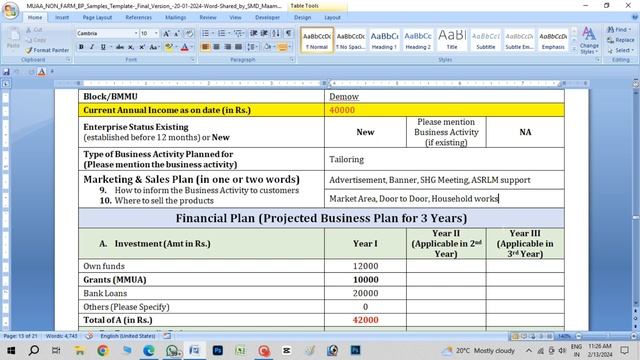Image resolution: width=640 pixels, height=360 pixels.
Task: Expand the Font dialog launcher
Action: 193,60
